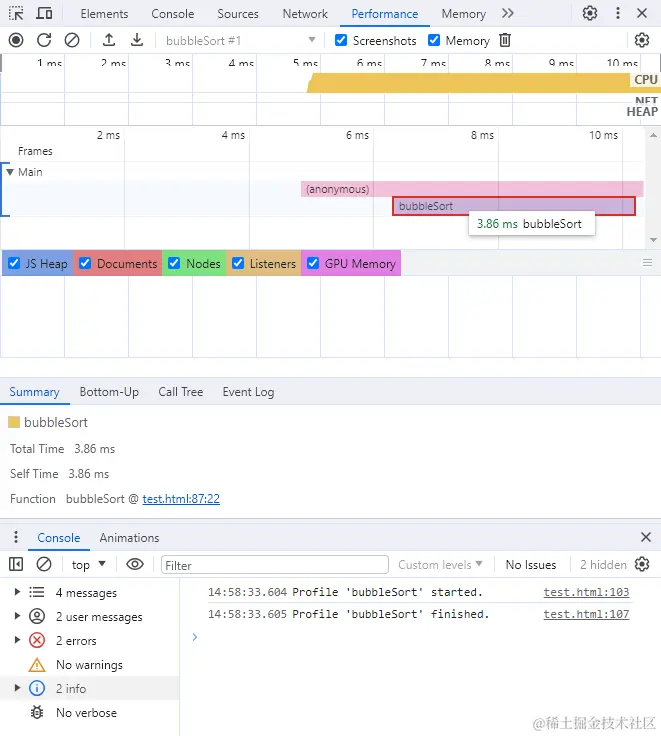Expand the 2 user messages group
This screenshot has height=736, width=661.
pos(17,616)
